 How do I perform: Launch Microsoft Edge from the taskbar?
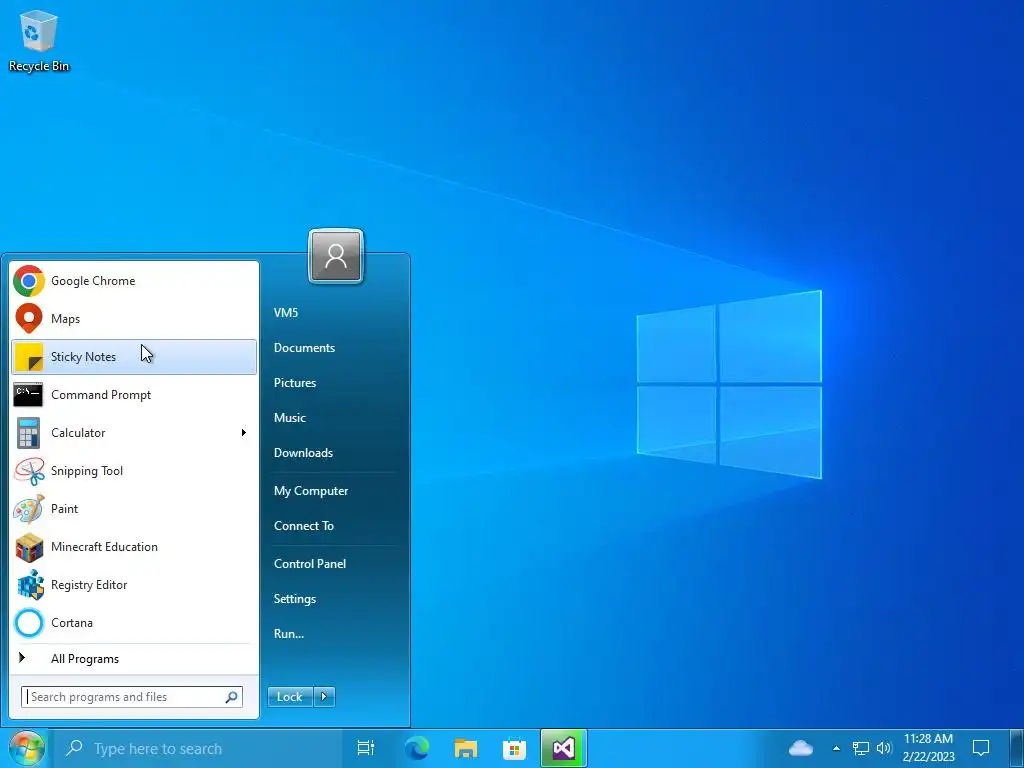[417, 748]
